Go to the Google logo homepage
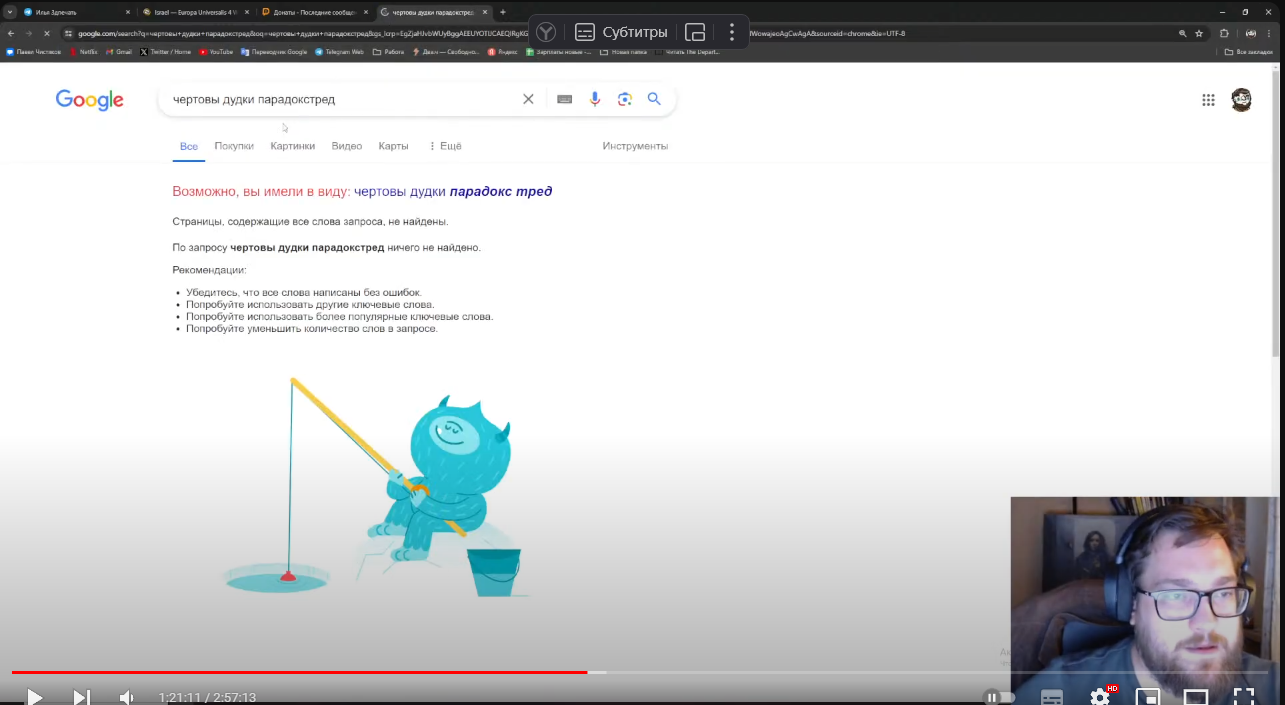The height and width of the screenshot is (705, 1285). [x=90, y=100]
